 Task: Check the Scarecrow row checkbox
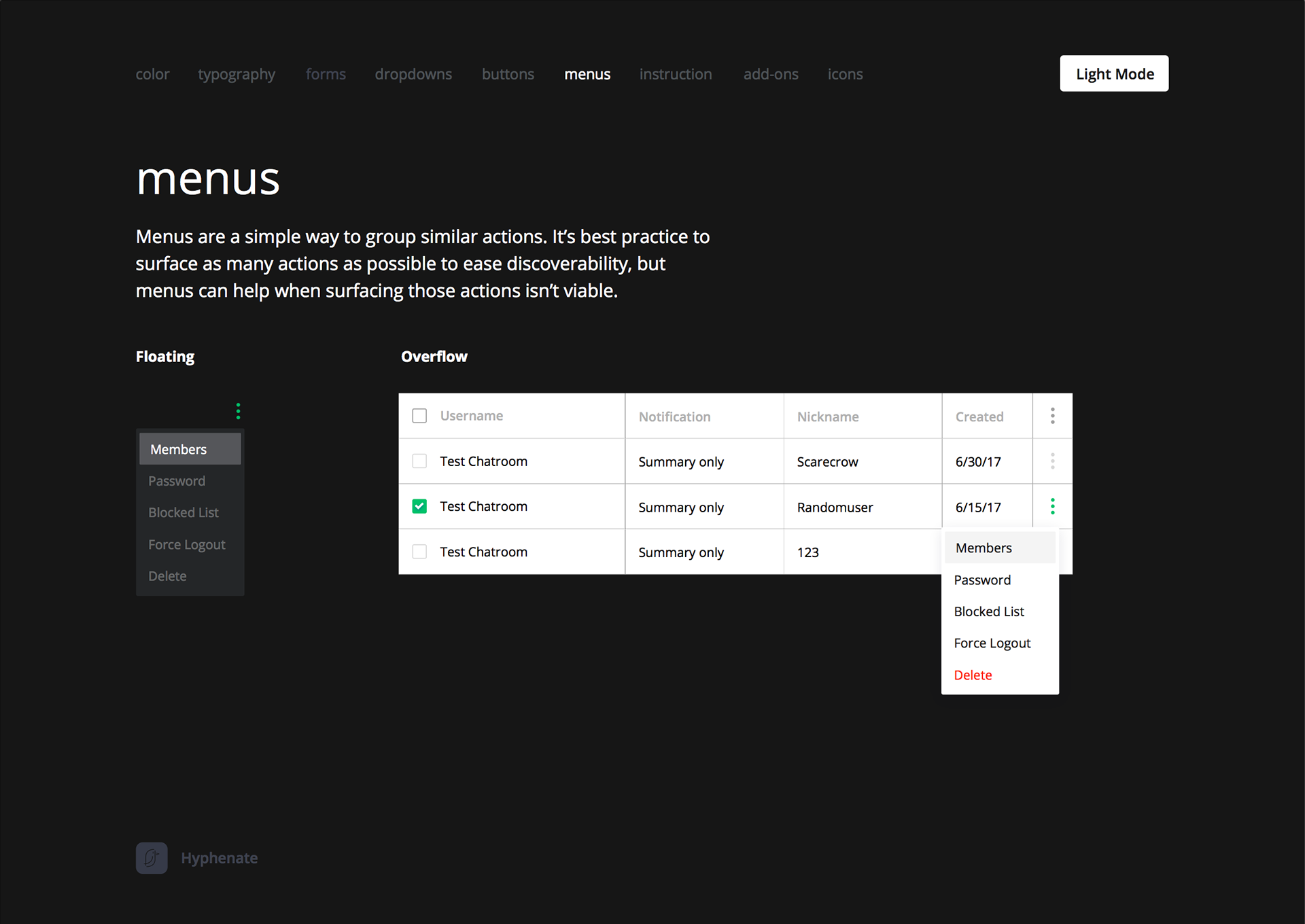click(x=419, y=461)
